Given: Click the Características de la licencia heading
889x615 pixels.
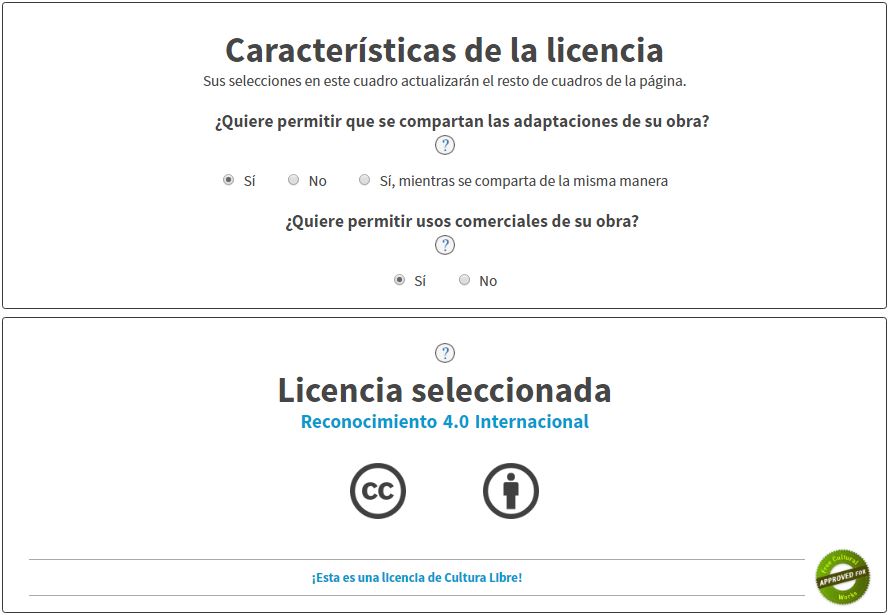Looking at the screenshot, I should (x=444, y=50).
